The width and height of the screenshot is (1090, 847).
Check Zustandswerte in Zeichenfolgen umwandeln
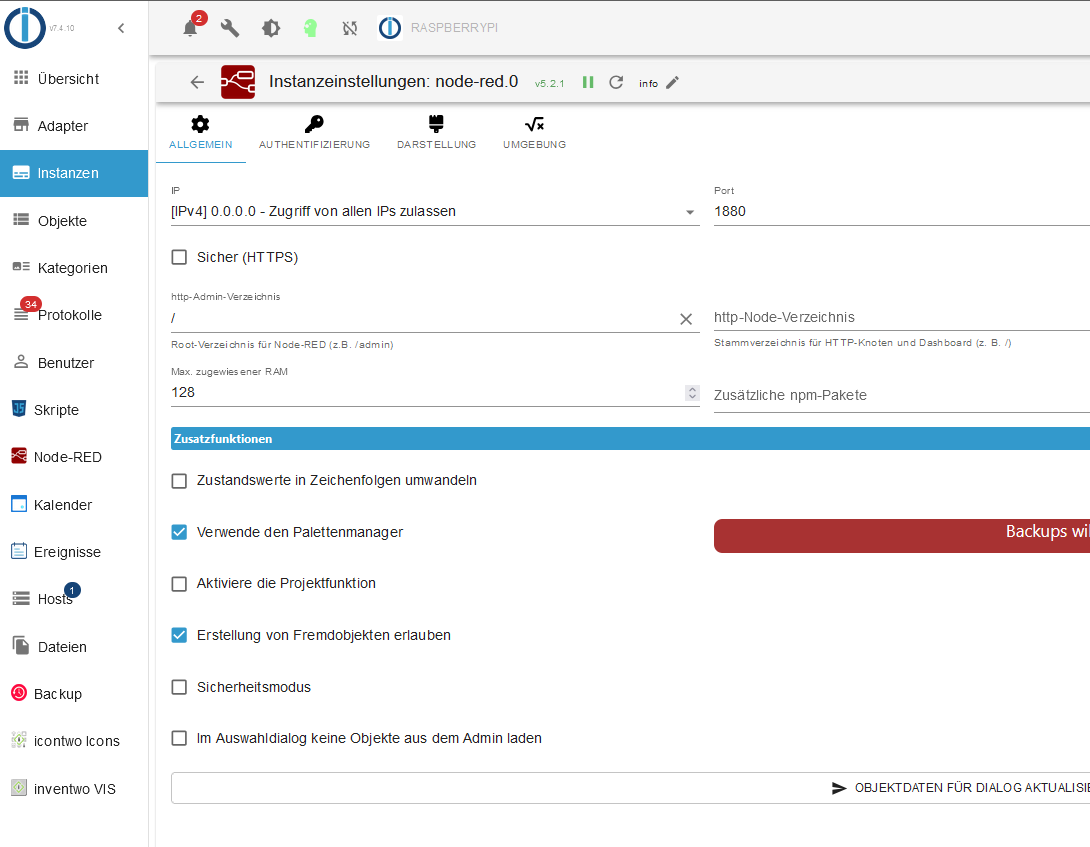(179, 481)
